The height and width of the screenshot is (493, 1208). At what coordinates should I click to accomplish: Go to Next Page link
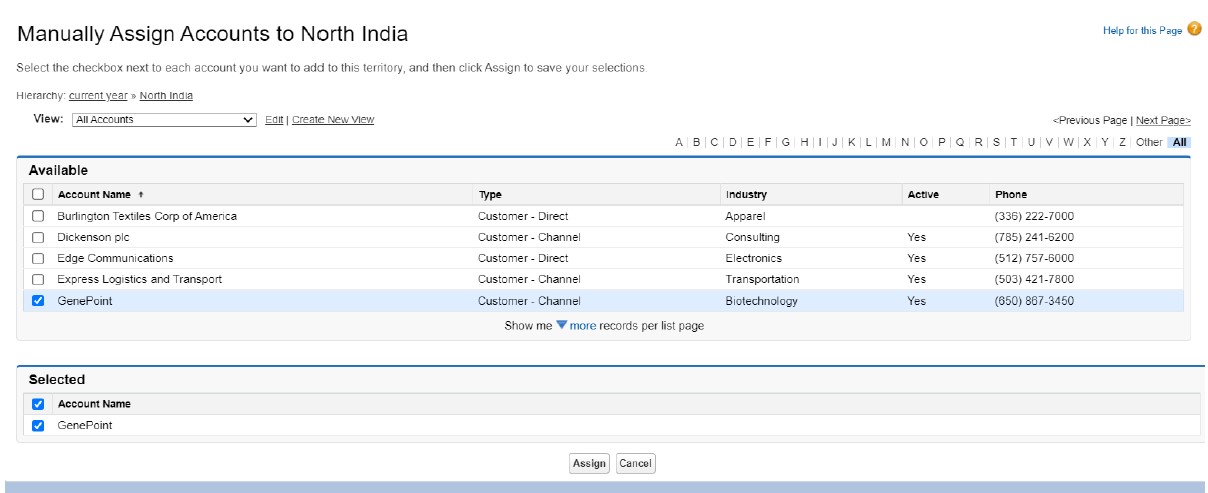pos(1163,120)
